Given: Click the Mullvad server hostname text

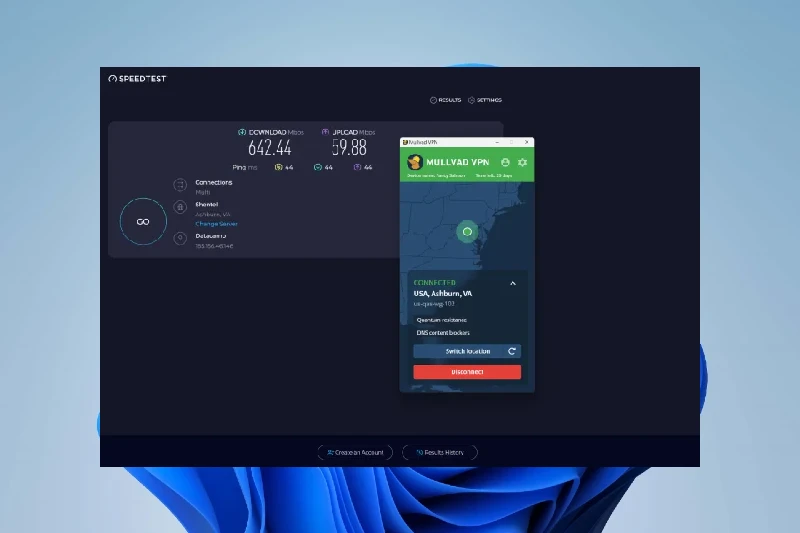Looking at the screenshot, I should point(434,304).
